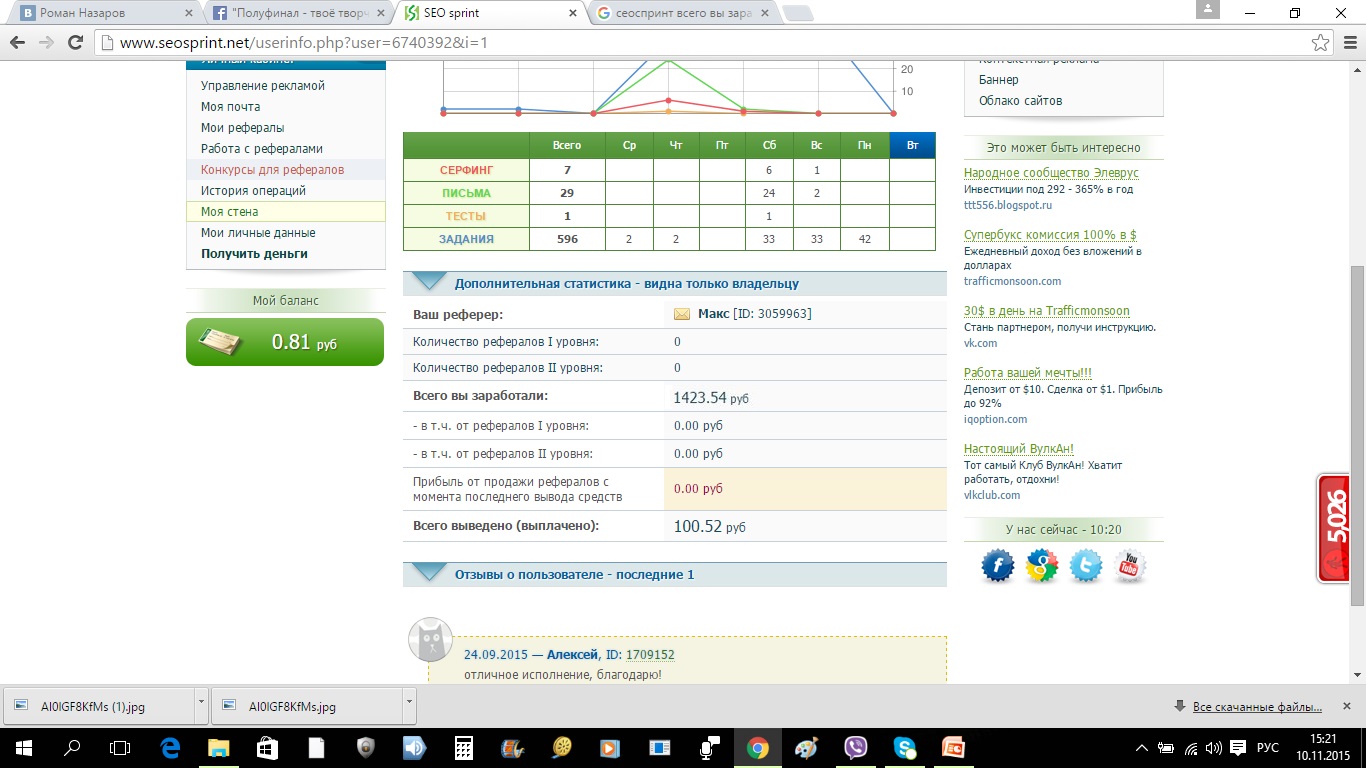The width and height of the screenshot is (1366, 768).
Task: Open Мои рефералы menu item
Action: 242,128
